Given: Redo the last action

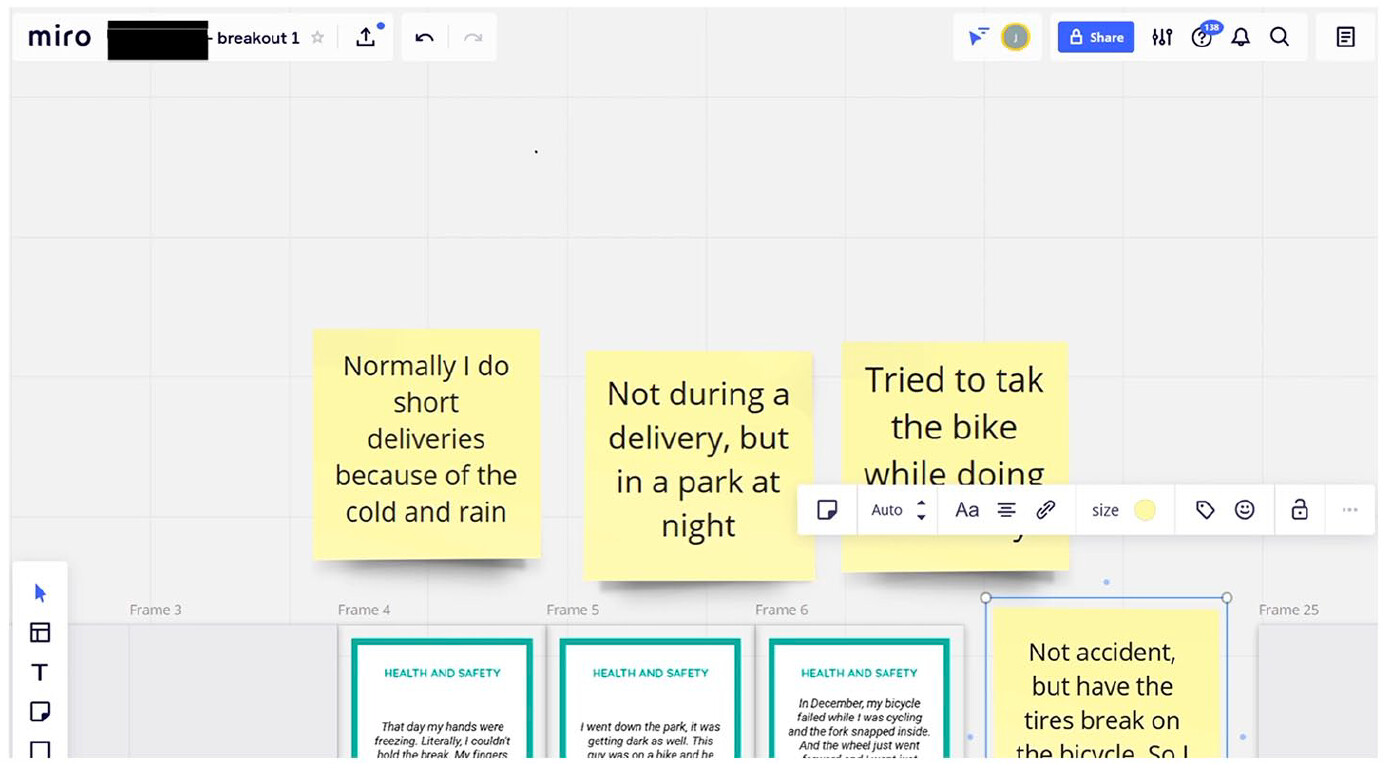Looking at the screenshot, I should click(473, 38).
